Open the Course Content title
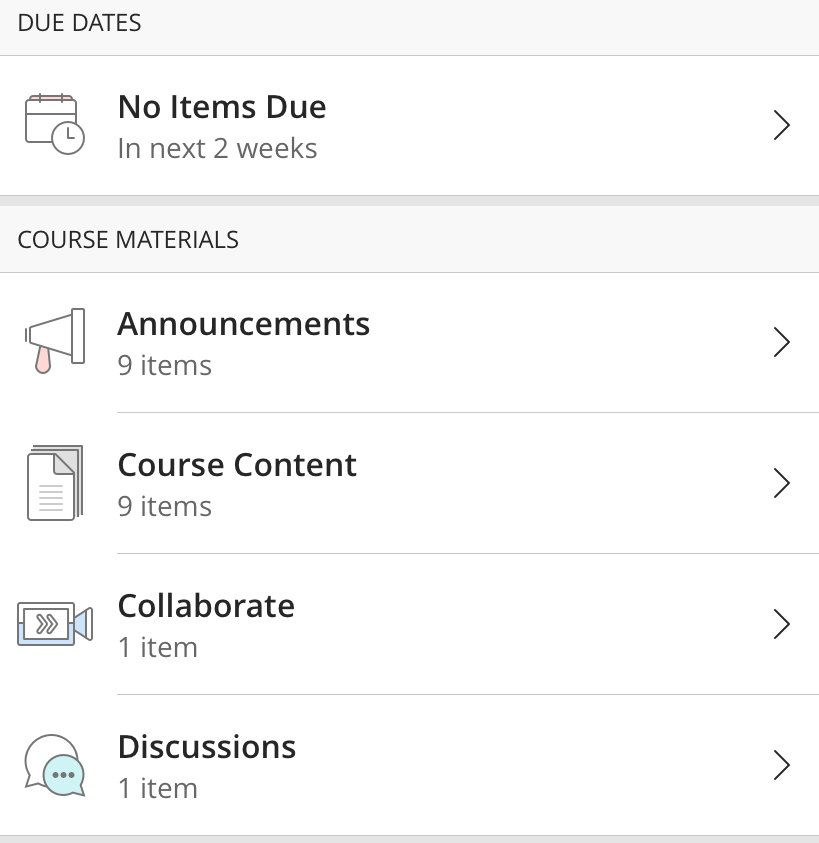The image size is (819, 843). [x=237, y=465]
